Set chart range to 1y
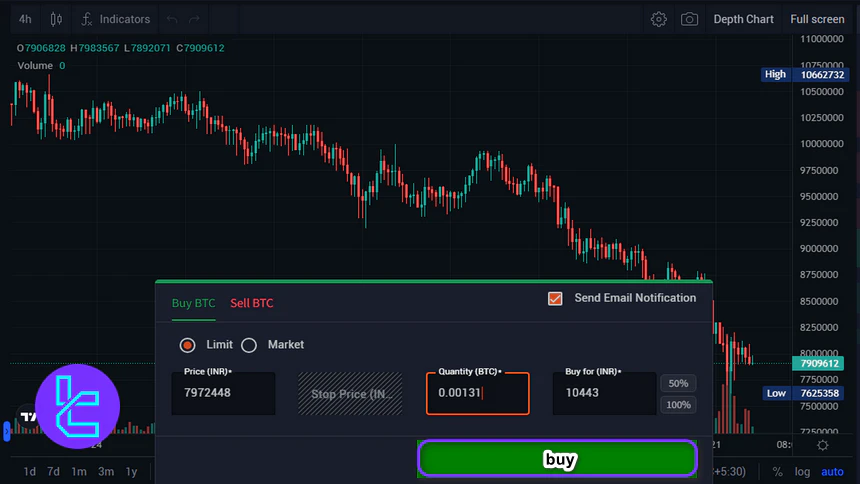The width and height of the screenshot is (860, 484). coord(132,472)
